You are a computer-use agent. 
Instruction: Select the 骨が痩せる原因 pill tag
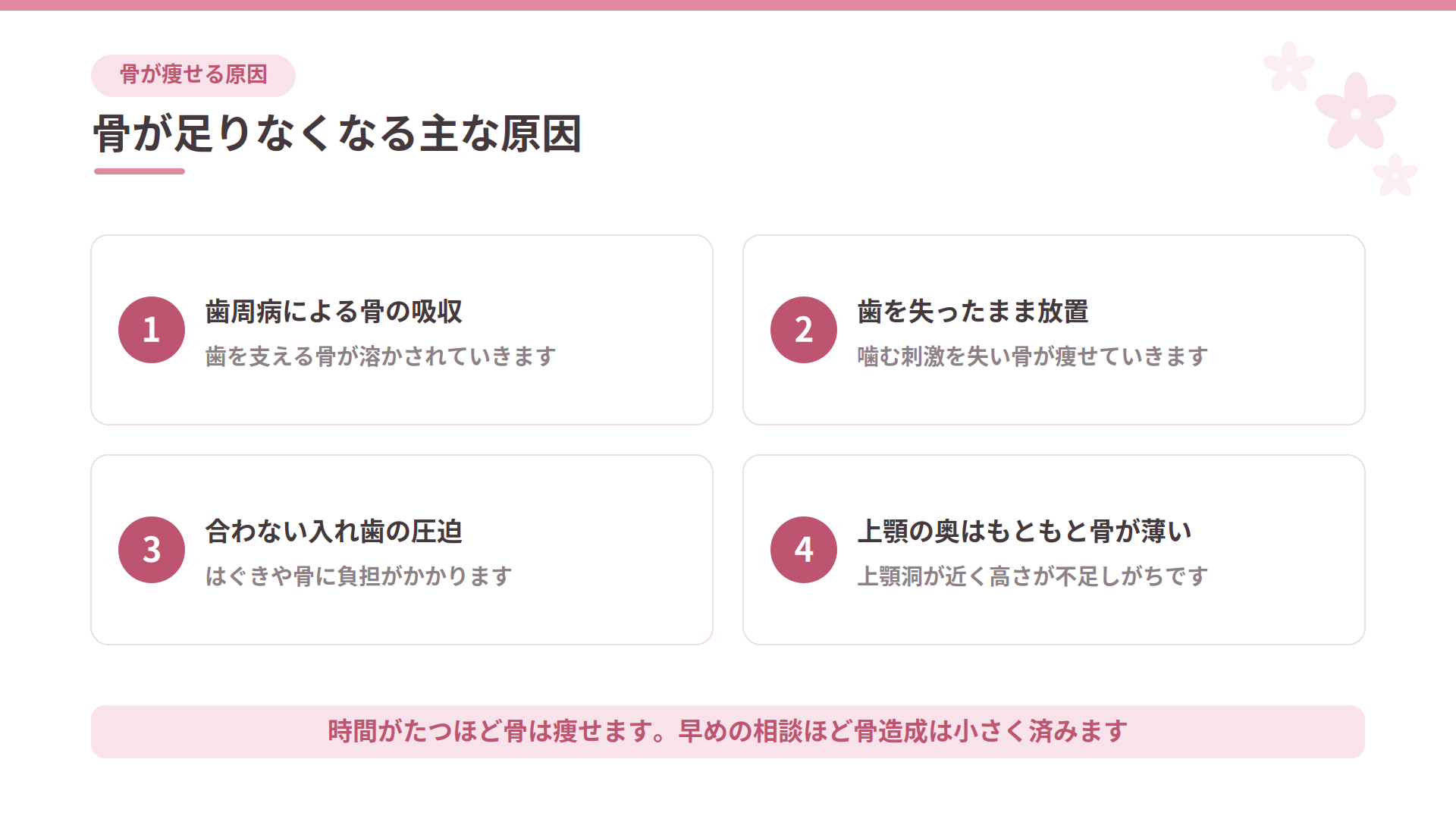(193, 75)
